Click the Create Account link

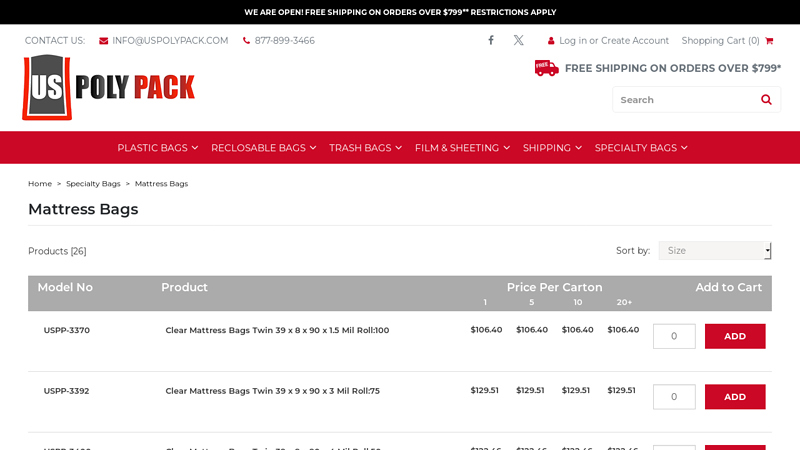(x=635, y=41)
